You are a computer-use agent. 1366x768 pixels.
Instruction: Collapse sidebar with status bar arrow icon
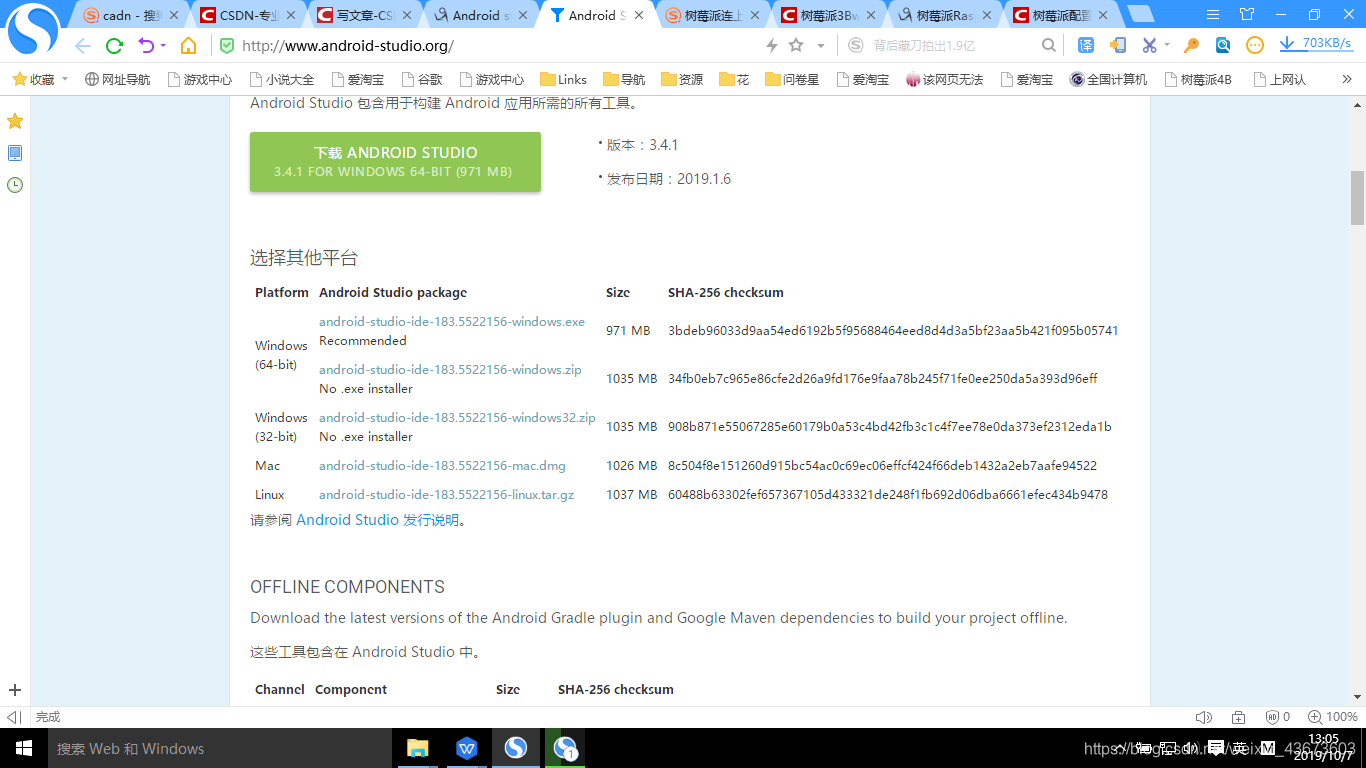(x=14, y=717)
